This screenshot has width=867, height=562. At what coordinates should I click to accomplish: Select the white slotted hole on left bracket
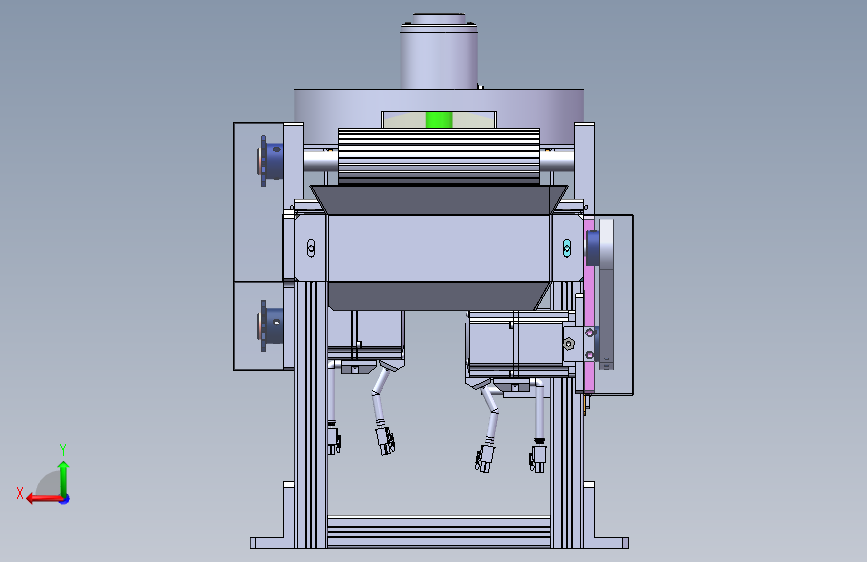(311, 248)
